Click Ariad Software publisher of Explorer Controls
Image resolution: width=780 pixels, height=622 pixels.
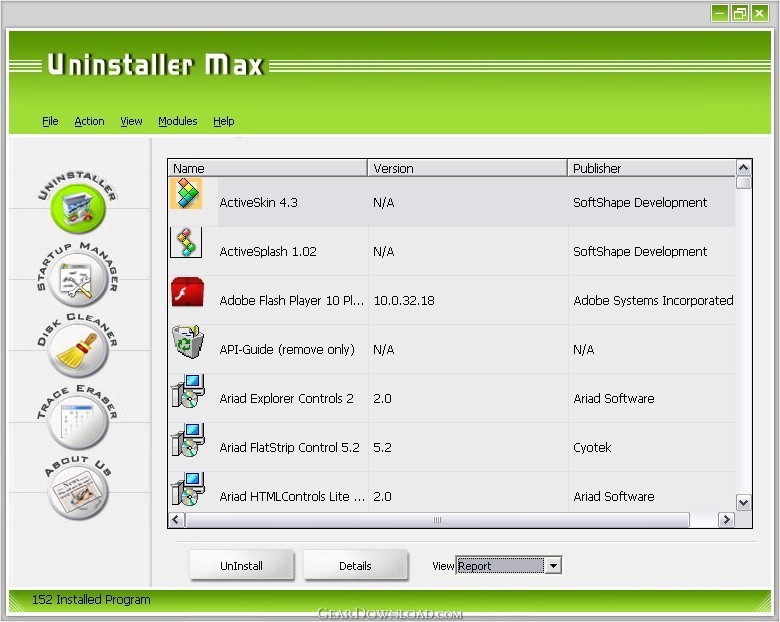(x=613, y=399)
